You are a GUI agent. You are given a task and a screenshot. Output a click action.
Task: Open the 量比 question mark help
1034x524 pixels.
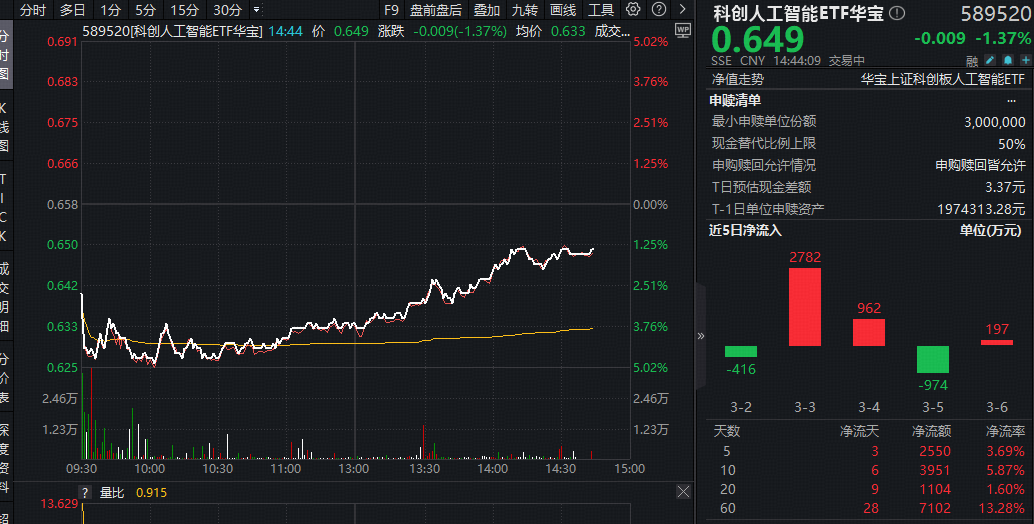(84, 492)
